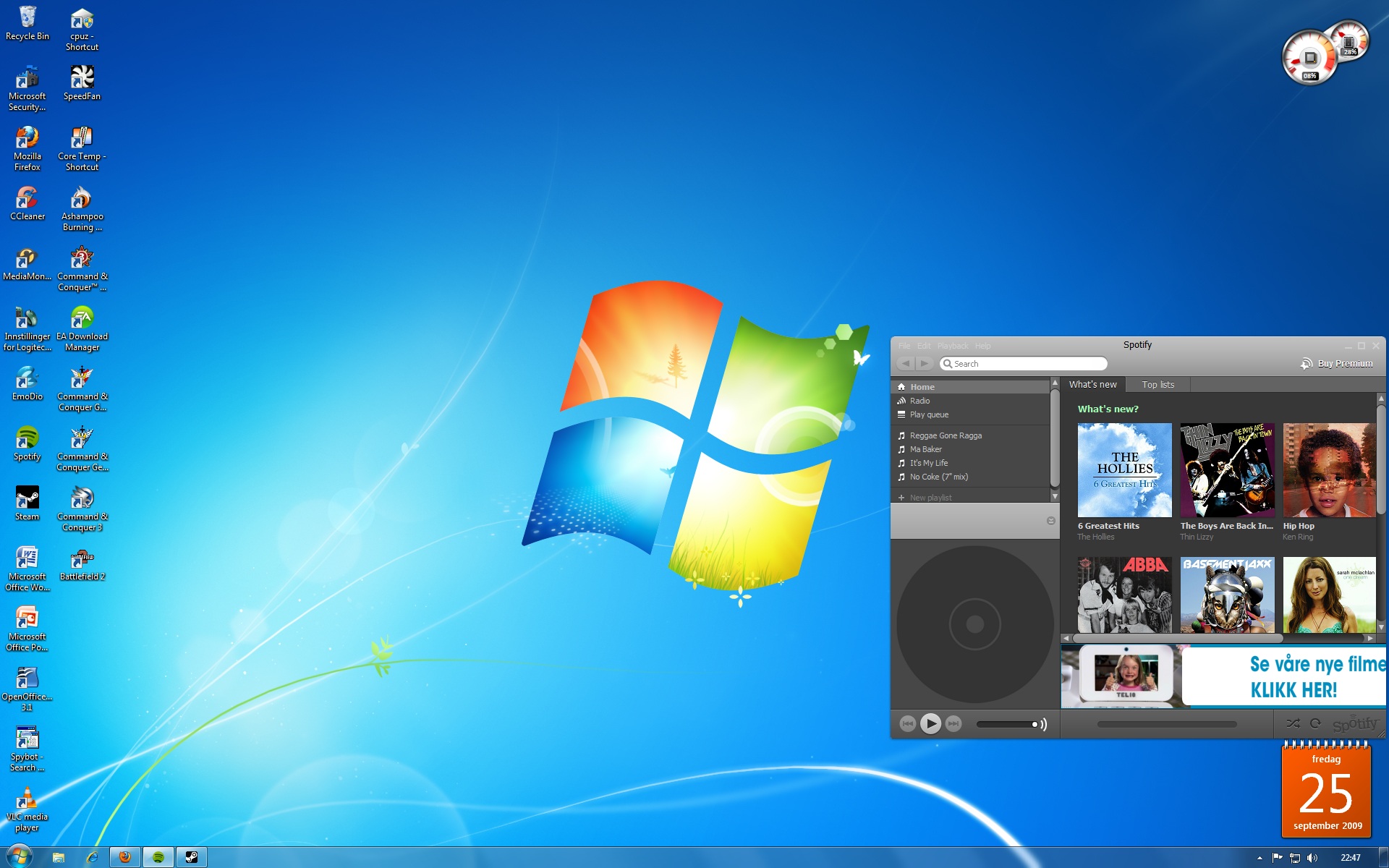Switch to the Top lists tab
This screenshot has height=868, width=1389.
click(1157, 385)
